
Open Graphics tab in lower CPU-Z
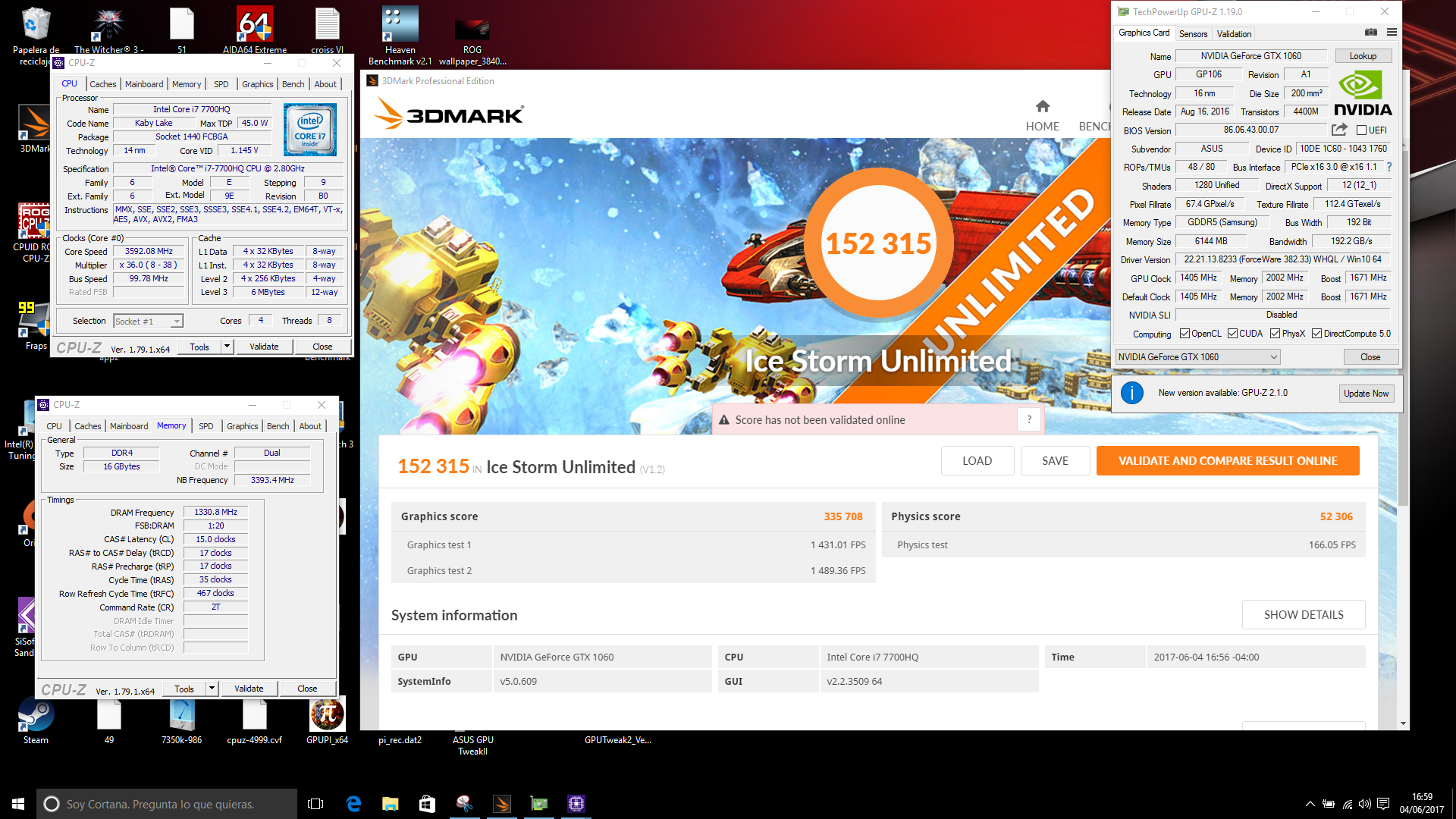pos(243,426)
